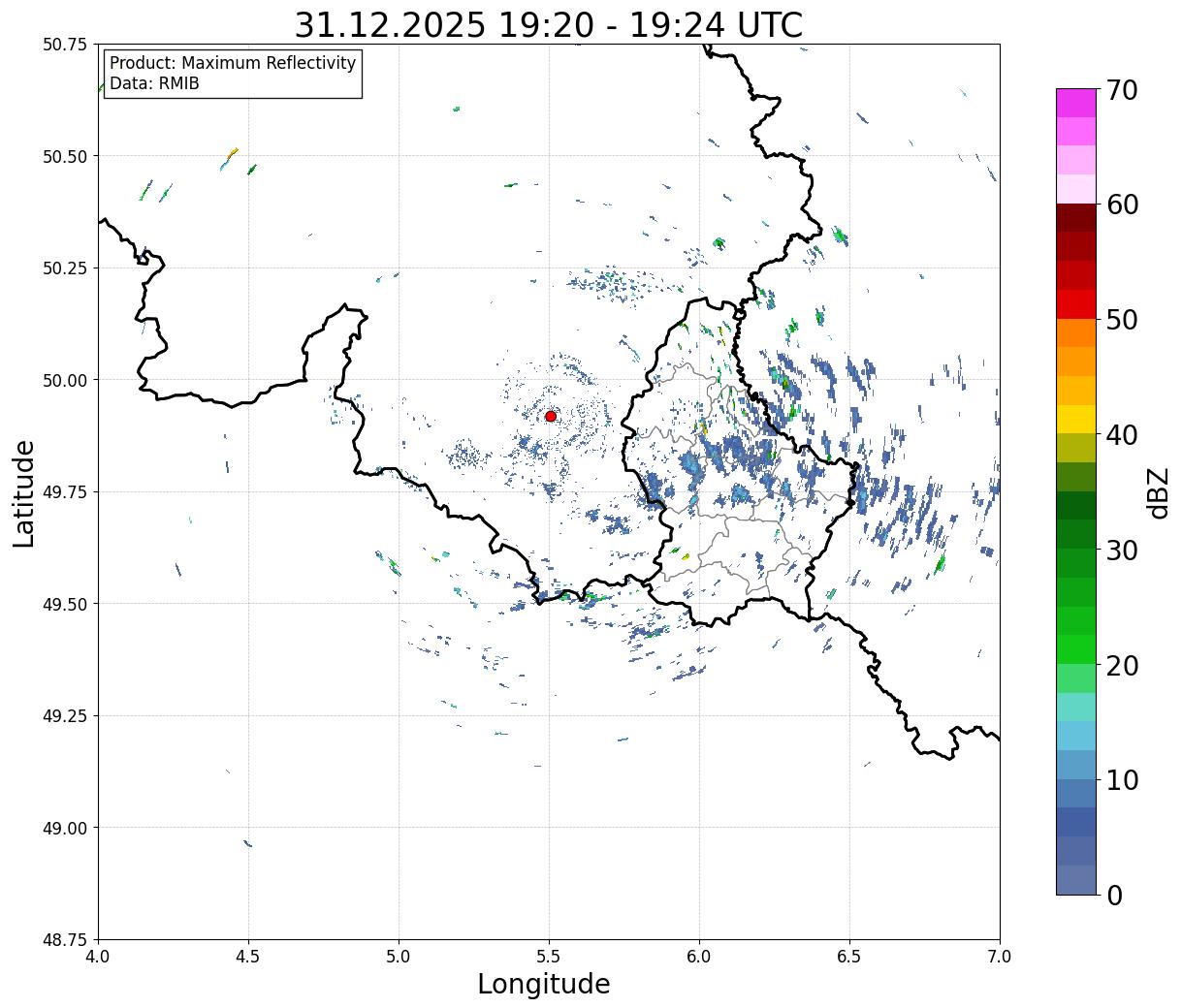Click the colorbar tick label 60
Screen dimensions: 1182x1008
pos(1122,205)
